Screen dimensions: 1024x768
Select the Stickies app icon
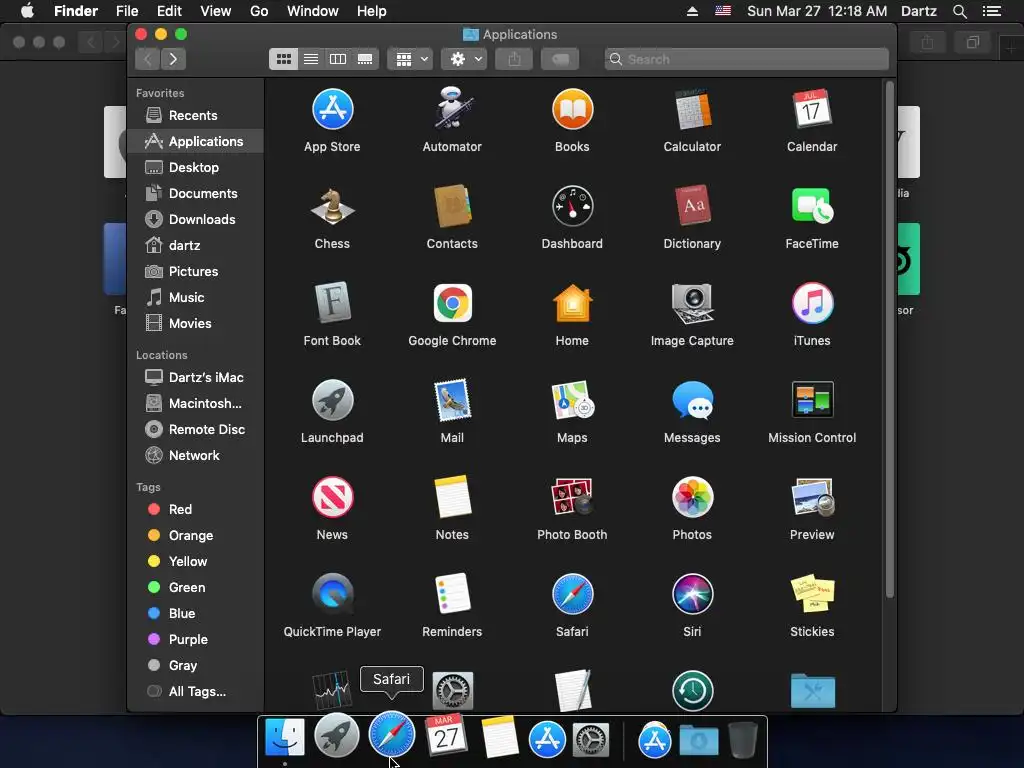(812, 594)
